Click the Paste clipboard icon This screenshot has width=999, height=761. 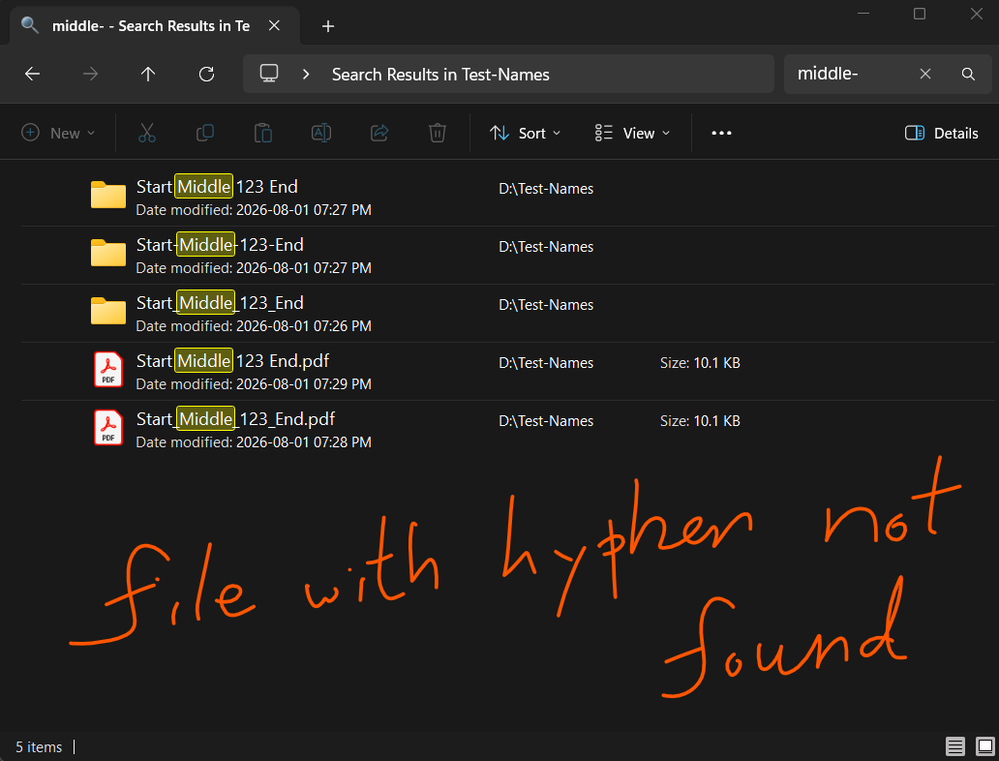point(263,133)
